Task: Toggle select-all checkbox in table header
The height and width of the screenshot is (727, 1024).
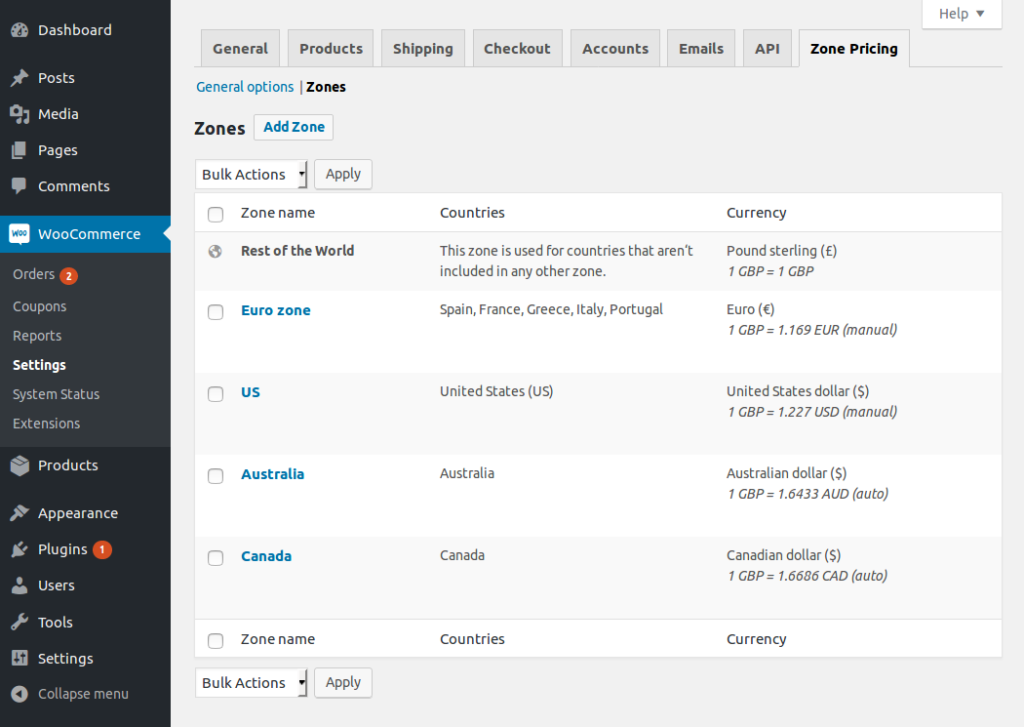Action: click(x=215, y=214)
